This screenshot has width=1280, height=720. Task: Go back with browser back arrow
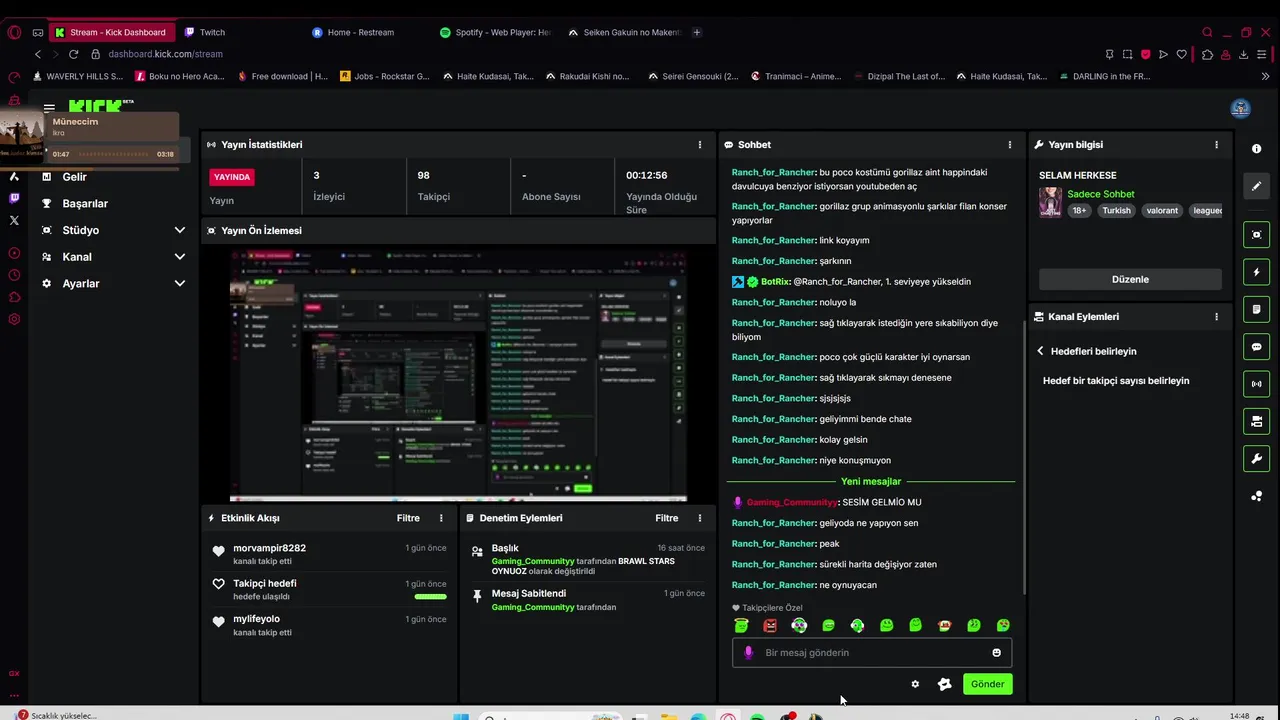(38, 54)
